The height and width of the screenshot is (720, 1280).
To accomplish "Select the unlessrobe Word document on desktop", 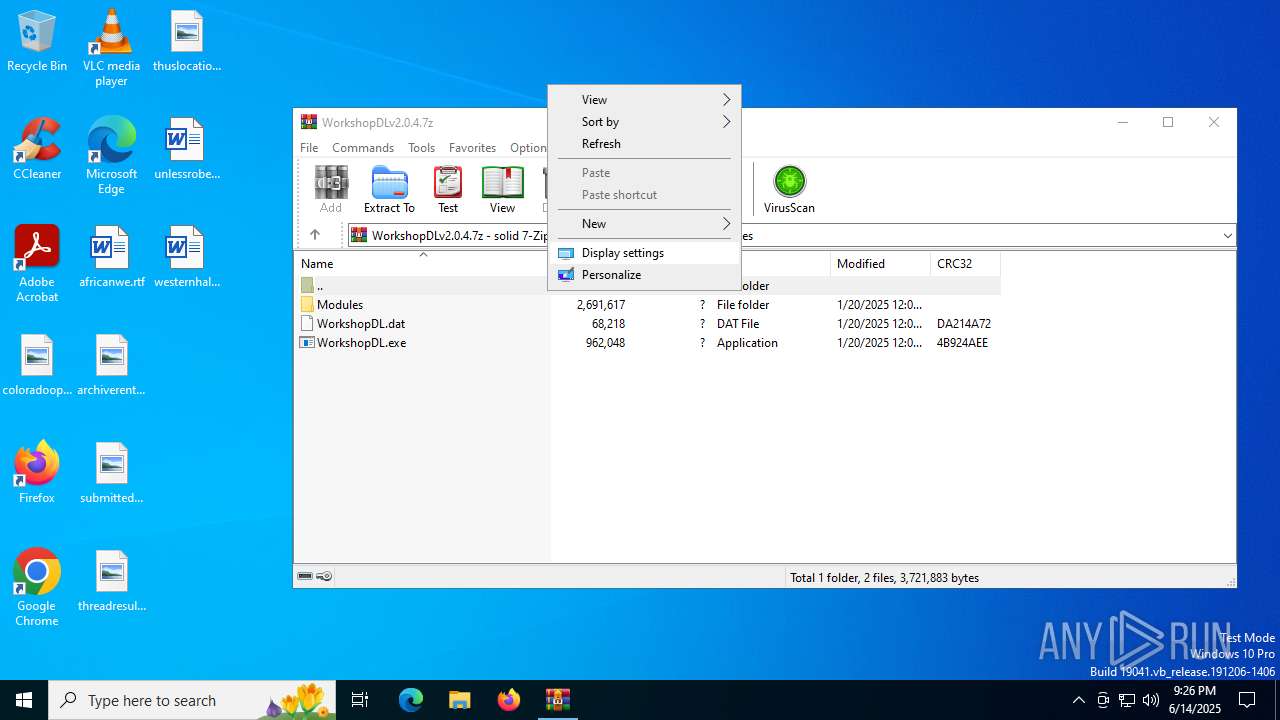I will coord(187,149).
